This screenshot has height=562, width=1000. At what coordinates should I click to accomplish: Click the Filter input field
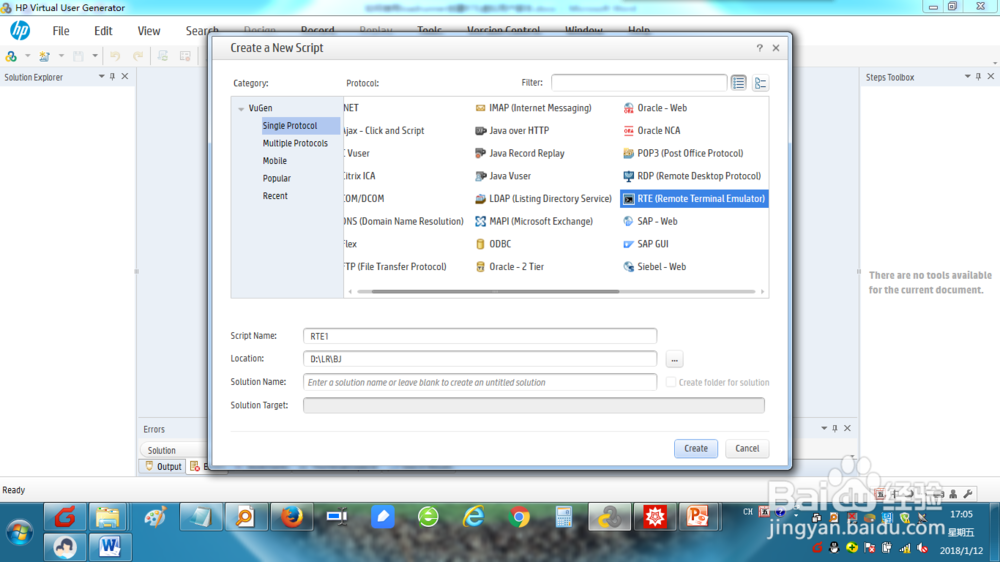click(638, 83)
